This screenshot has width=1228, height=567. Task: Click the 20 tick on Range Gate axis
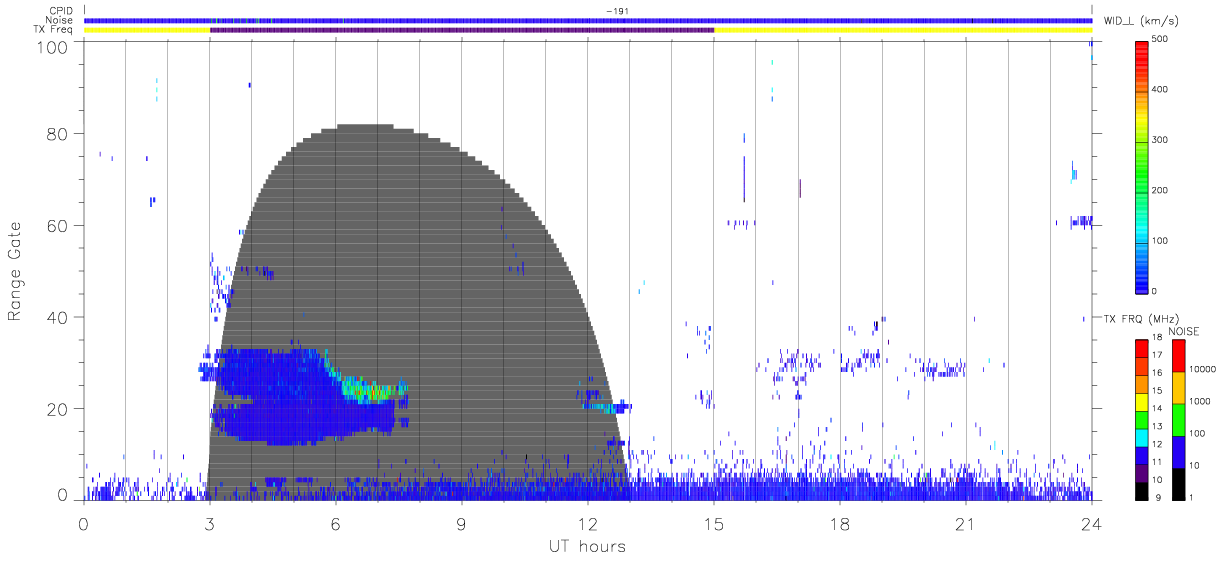[59, 408]
